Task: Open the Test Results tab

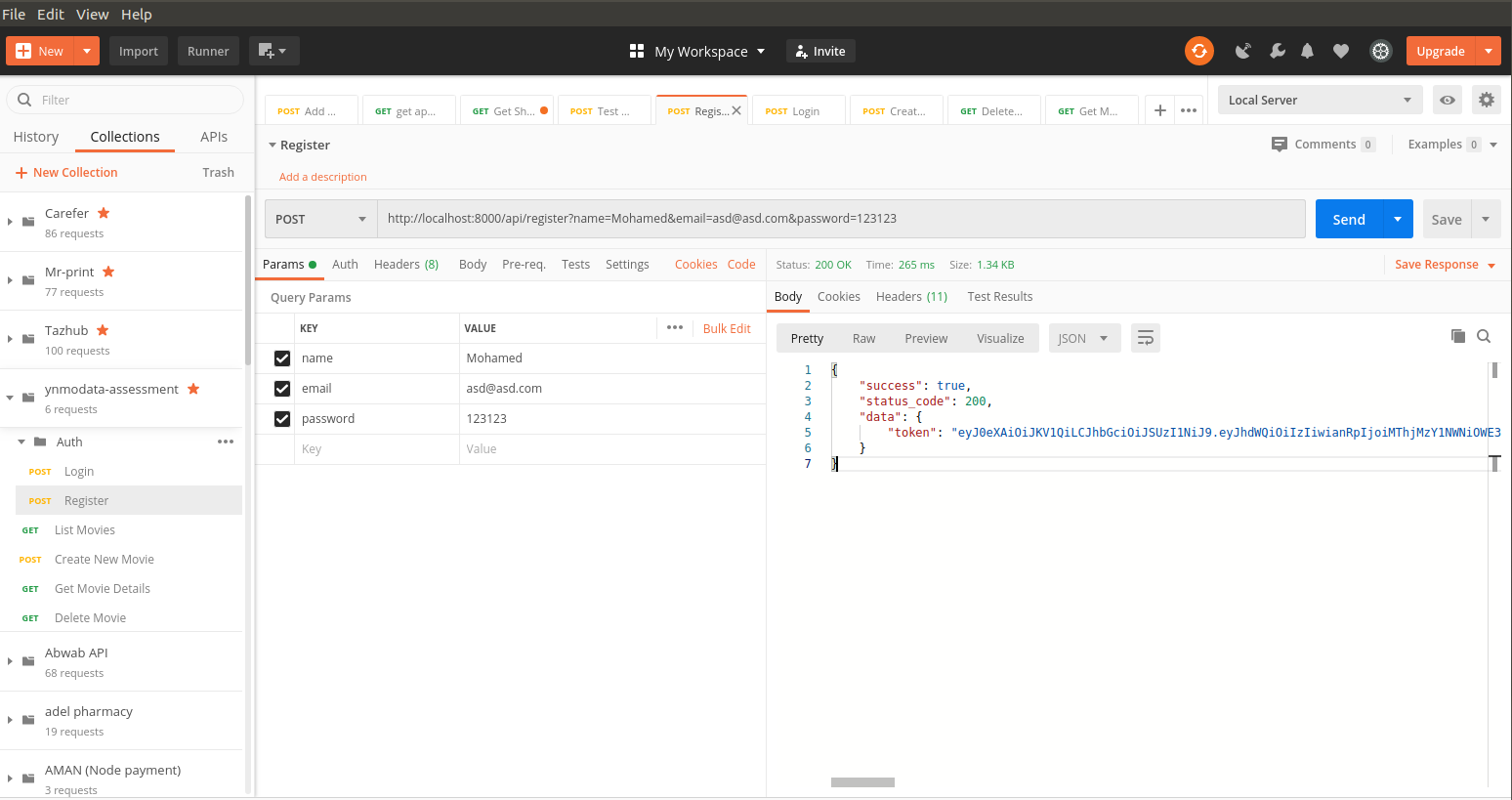Action: click(1000, 296)
